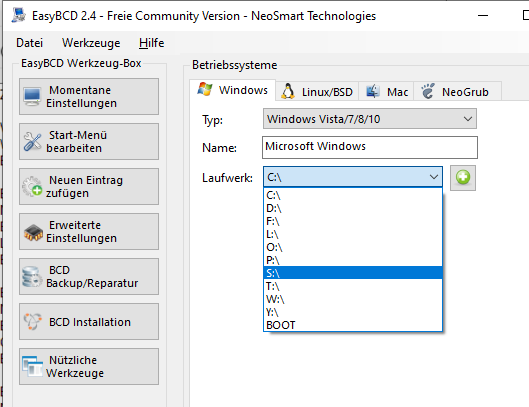Image resolution: width=529 pixels, height=407 pixels.
Task: Click the EasyBCD app icon in title bar
Action: 19,16
